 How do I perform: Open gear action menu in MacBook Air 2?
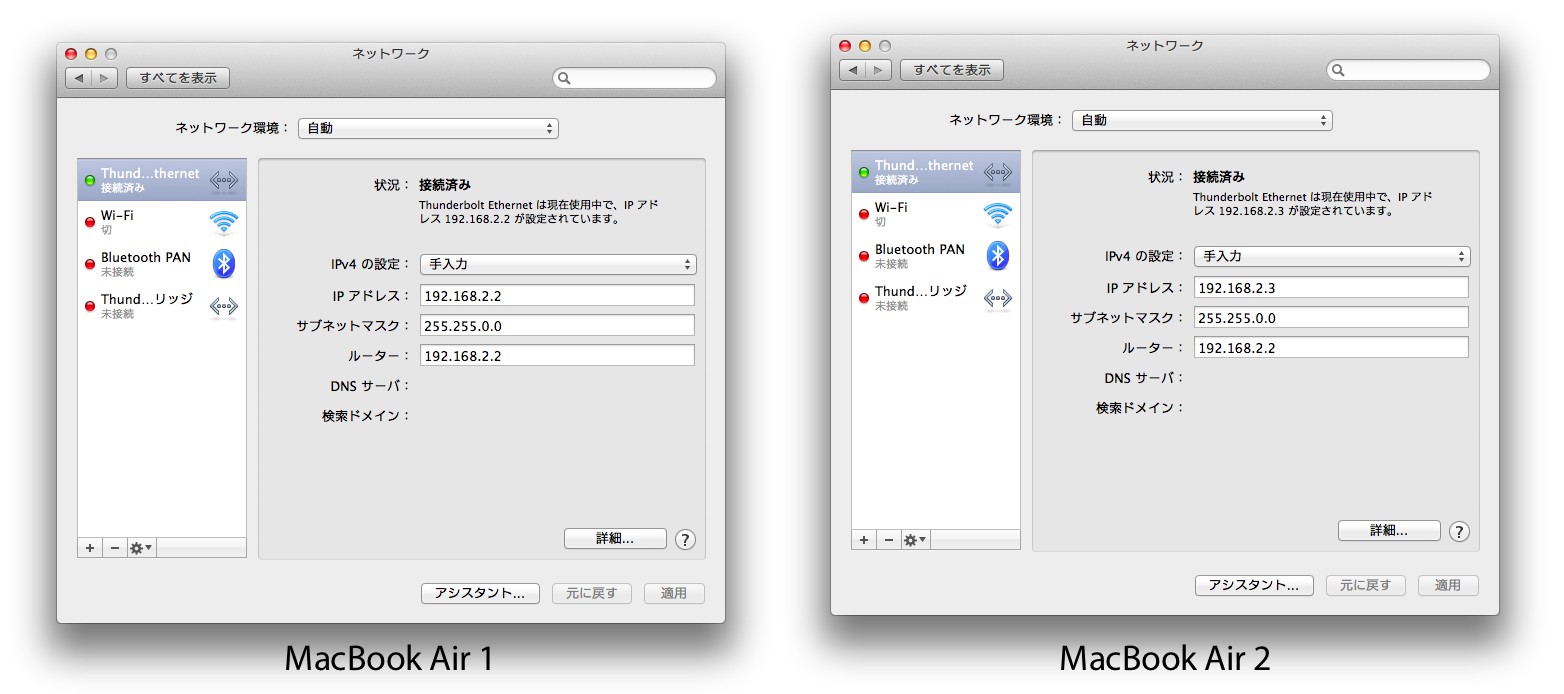click(915, 540)
